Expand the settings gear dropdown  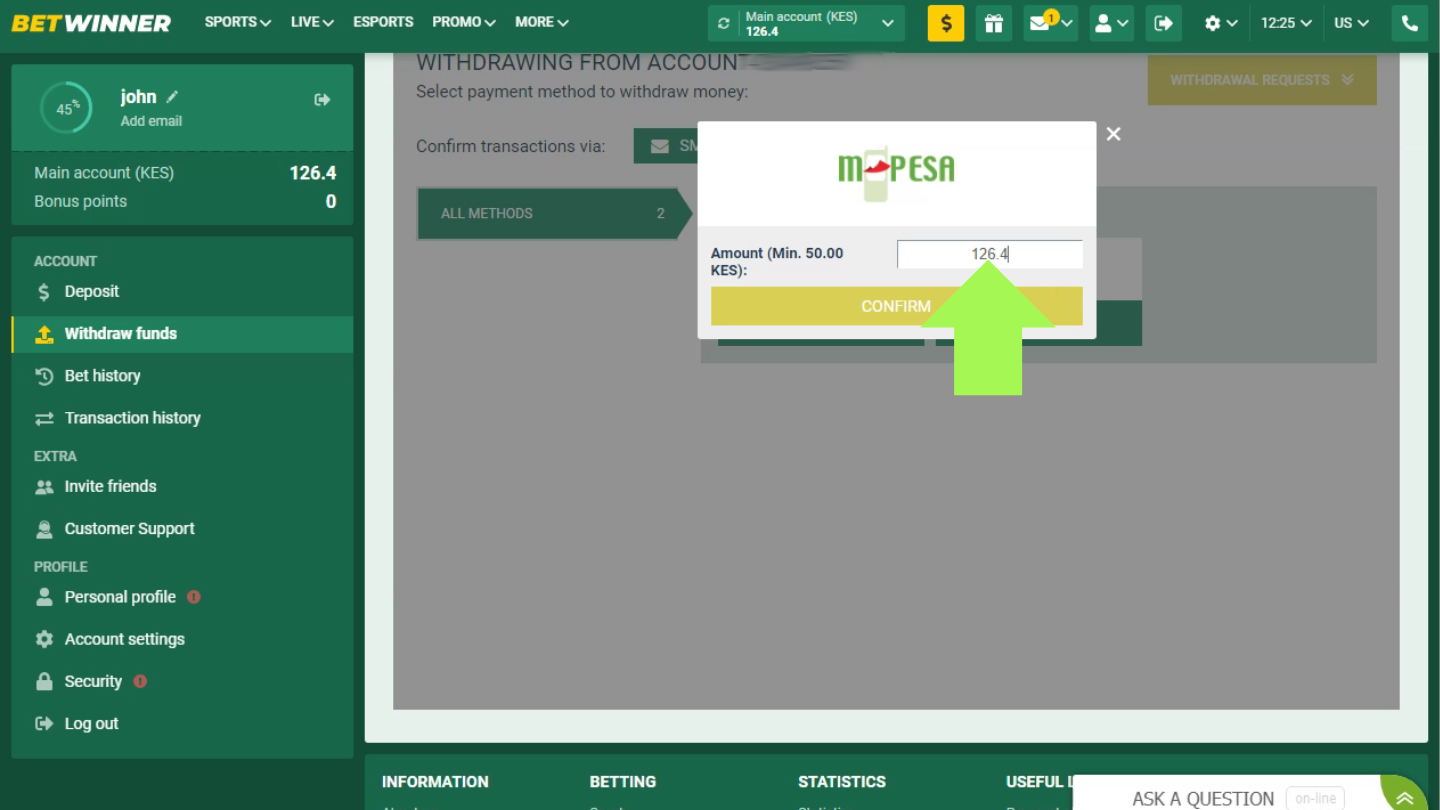tap(1221, 23)
